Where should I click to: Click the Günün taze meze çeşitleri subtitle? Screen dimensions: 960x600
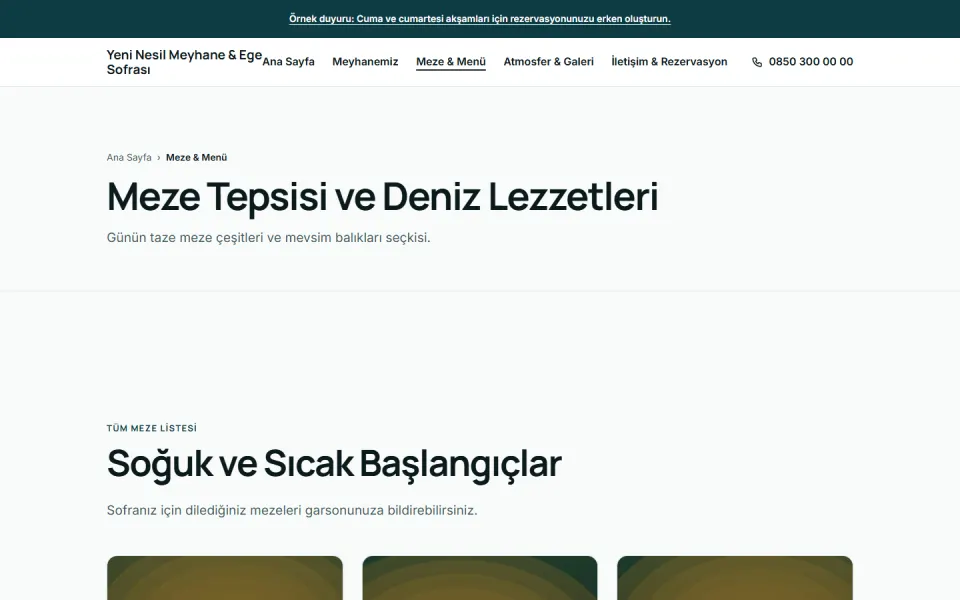pos(268,238)
